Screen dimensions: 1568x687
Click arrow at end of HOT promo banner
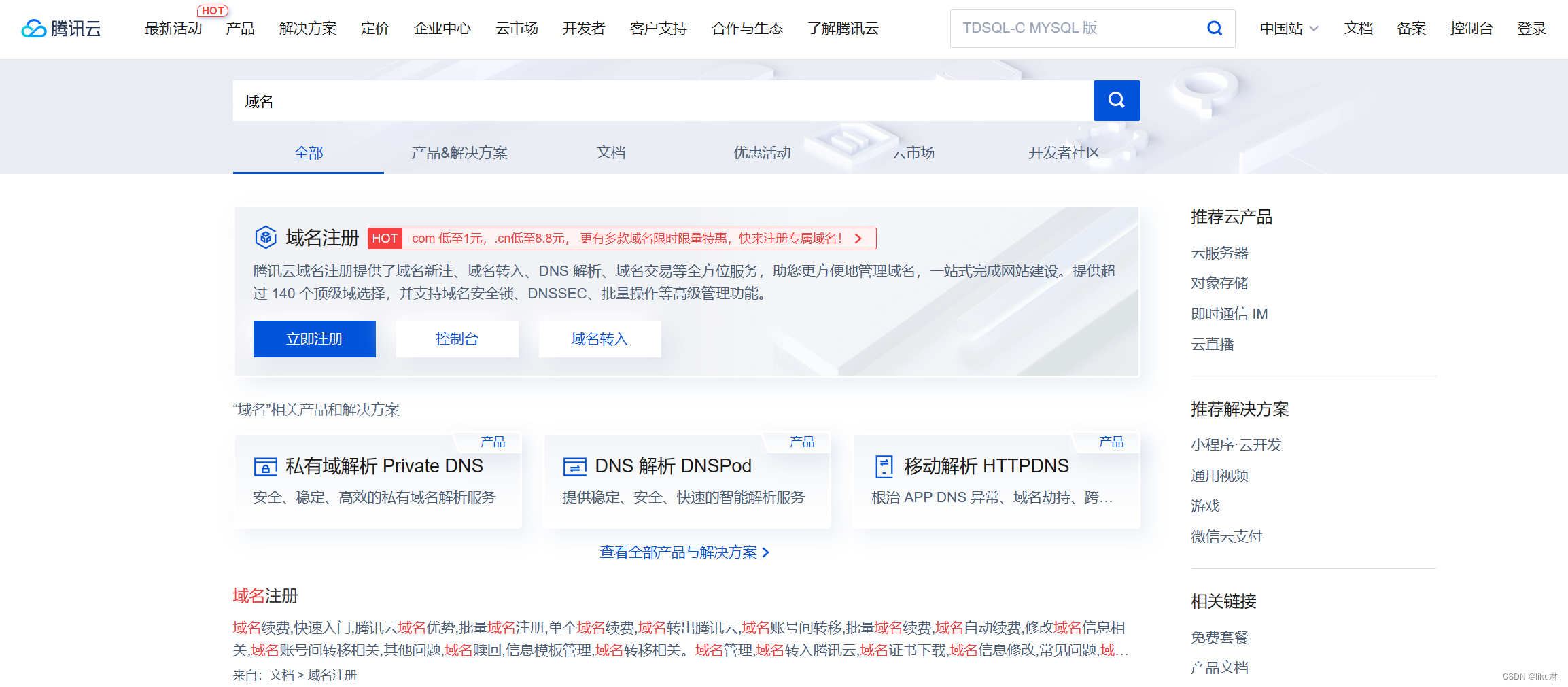pyautogui.click(x=858, y=239)
